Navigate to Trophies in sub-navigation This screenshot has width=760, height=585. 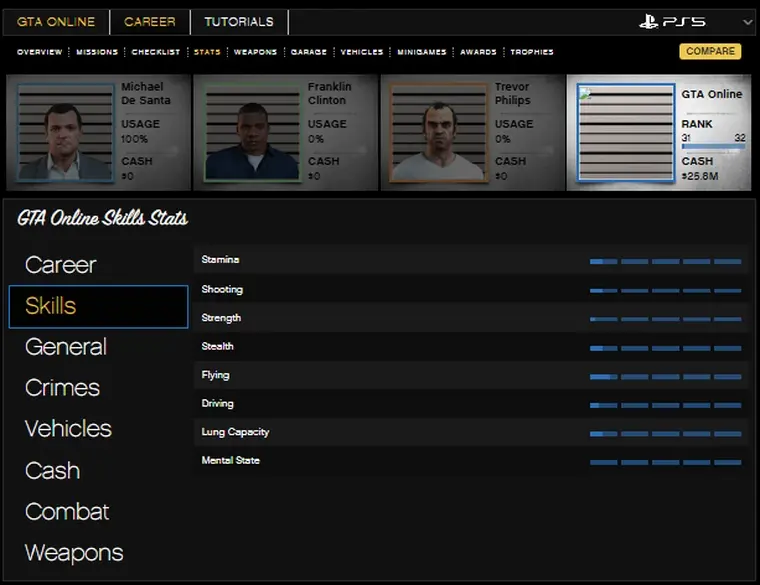click(532, 52)
